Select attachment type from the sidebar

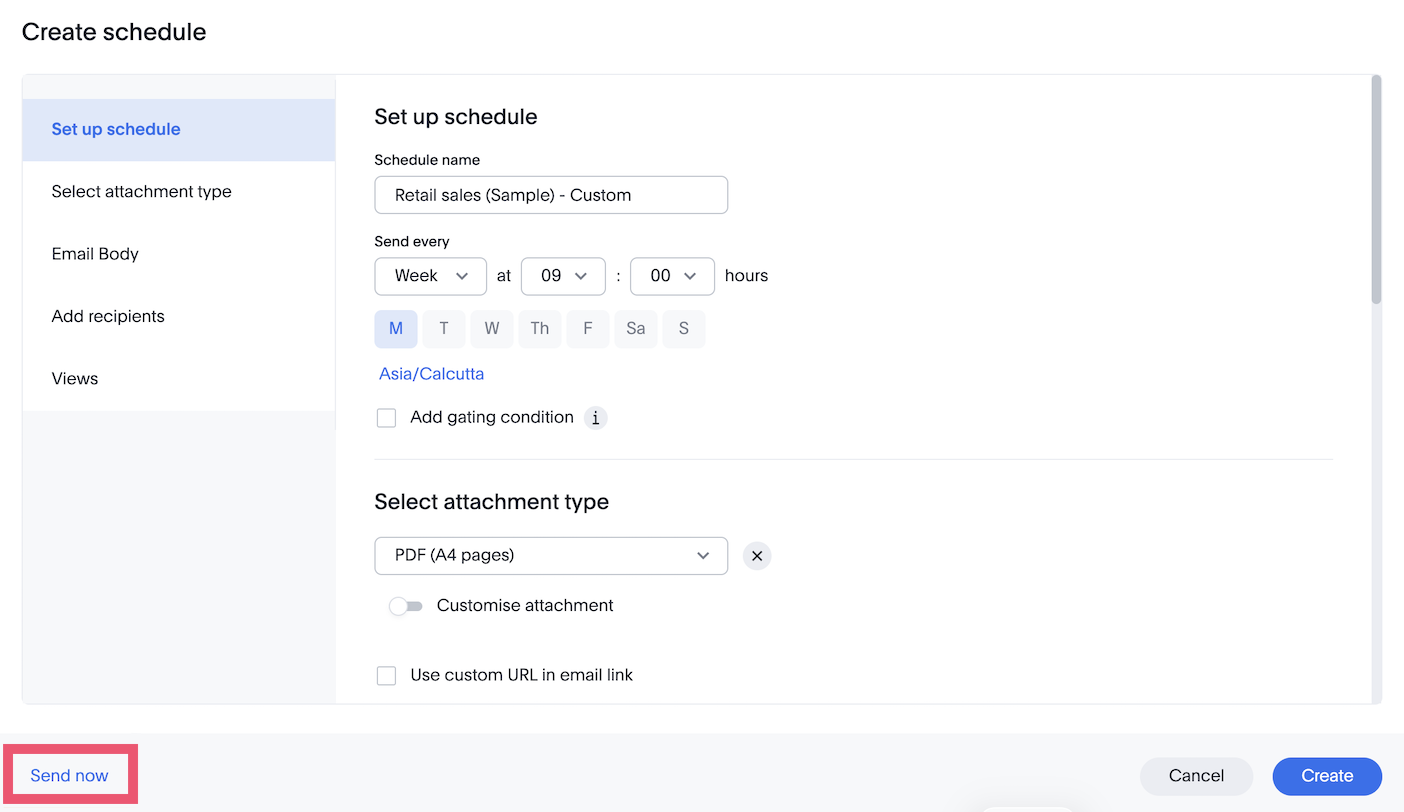(x=141, y=191)
